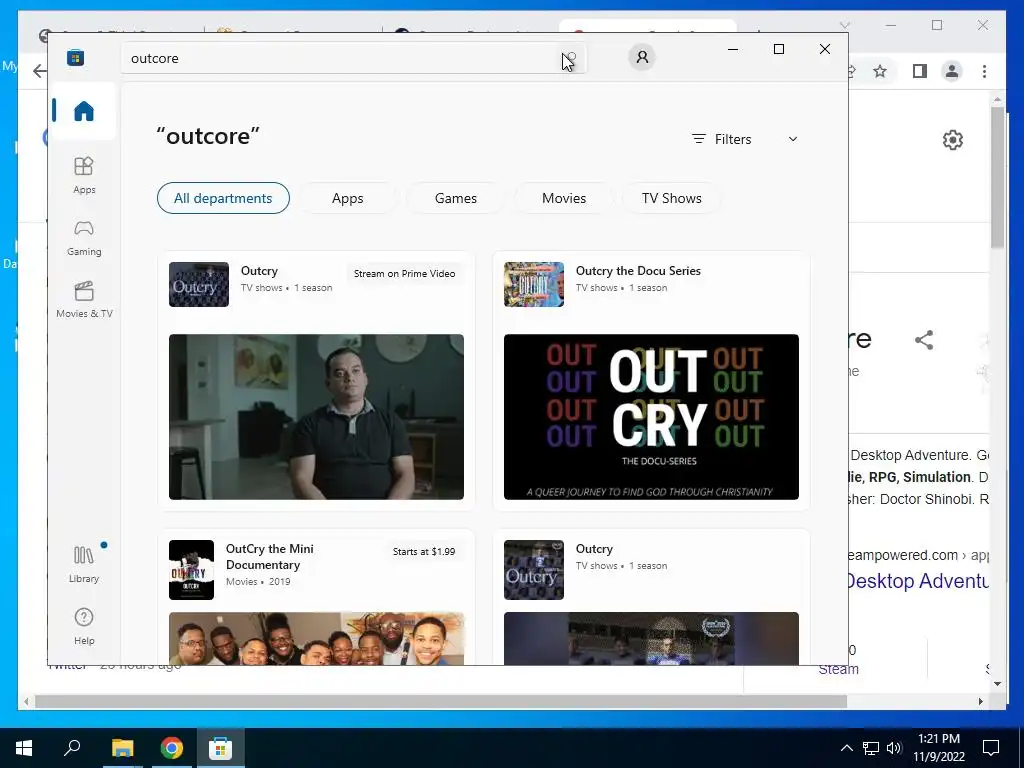Open the Outcry interview banner image
This screenshot has width=1024, height=768.
[316, 417]
